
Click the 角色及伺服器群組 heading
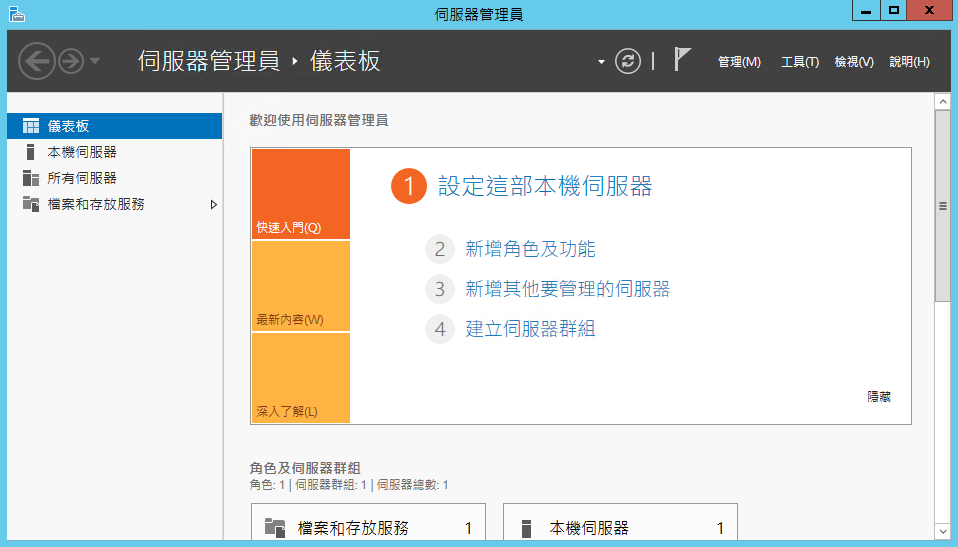pyautogui.click(x=305, y=468)
